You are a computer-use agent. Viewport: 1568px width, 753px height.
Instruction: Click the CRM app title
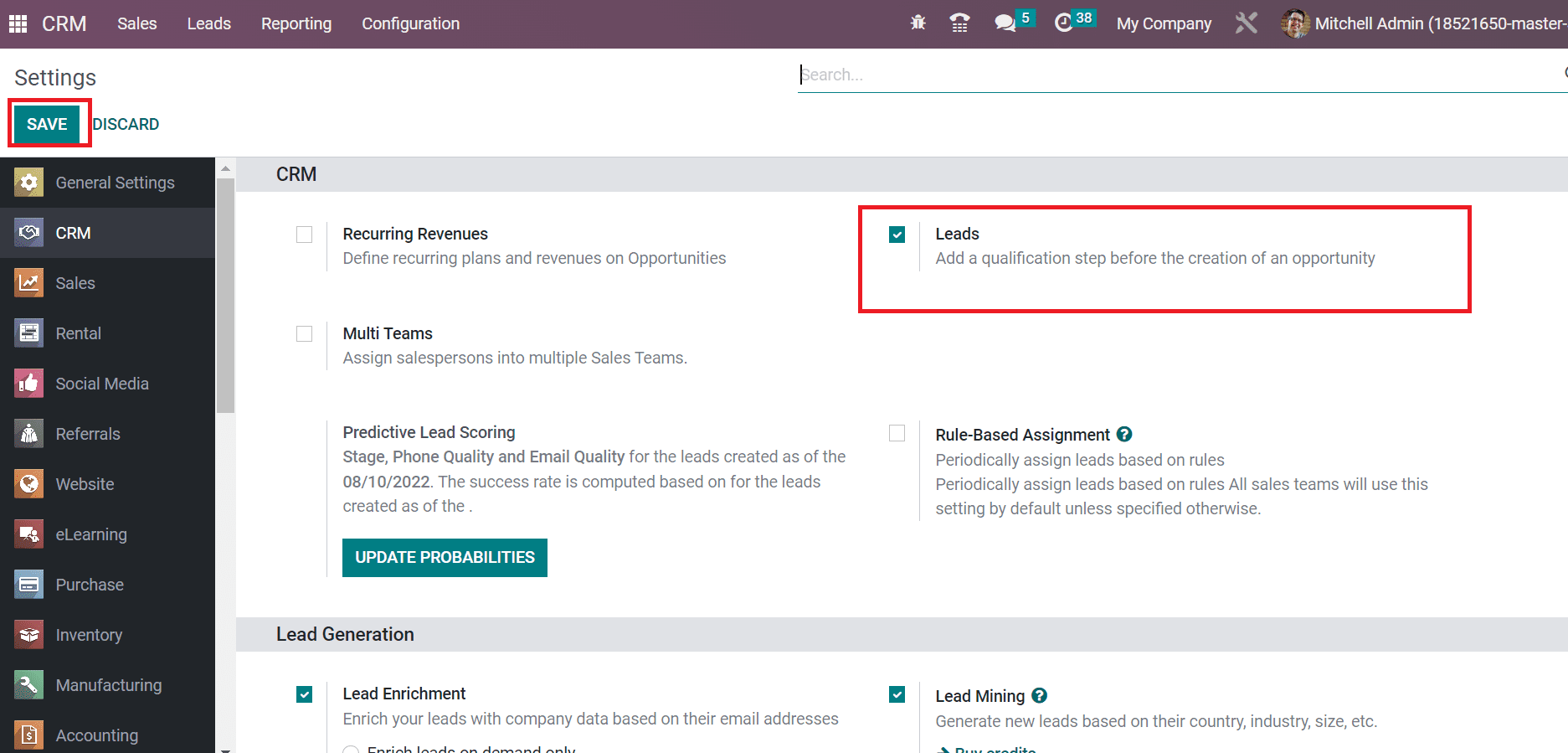coord(64,23)
